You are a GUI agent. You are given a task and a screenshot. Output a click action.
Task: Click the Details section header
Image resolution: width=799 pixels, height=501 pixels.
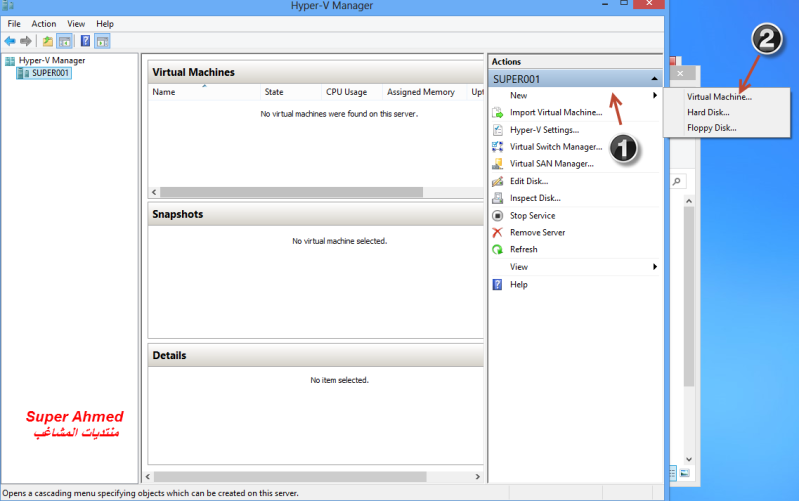tap(315, 356)
